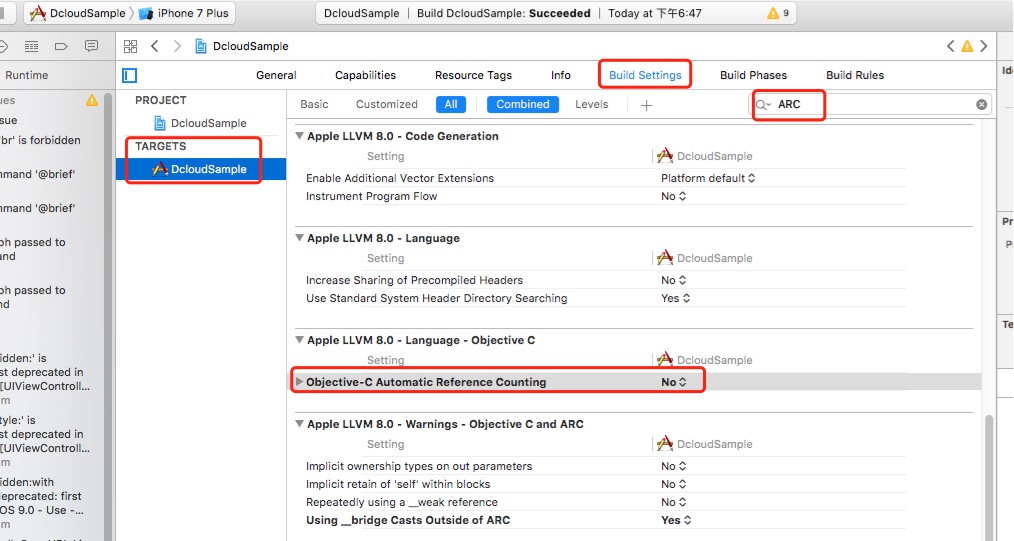Screen dimensions: 1014x541
Task: Select the "'br' is forbidden" issue row
Action: coord(40,140)
